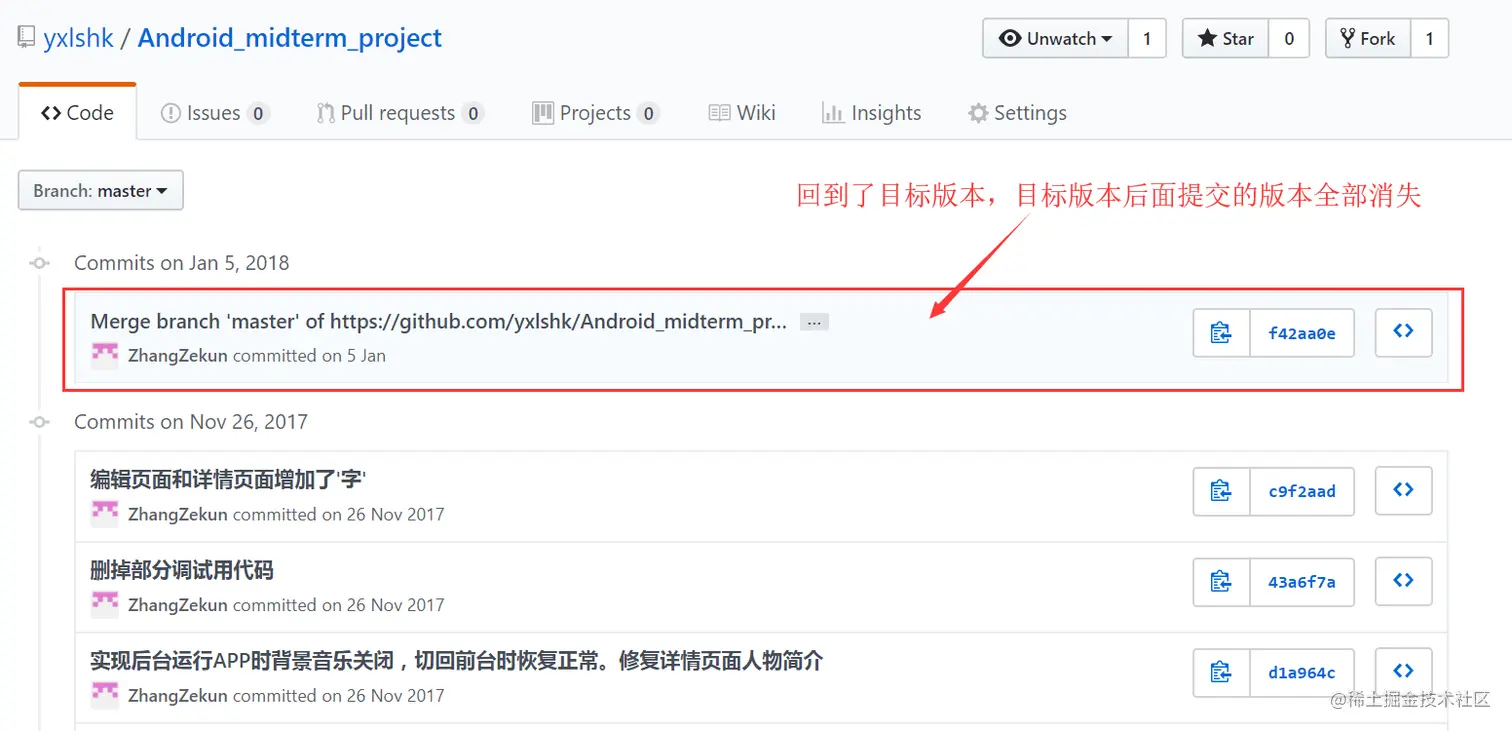Open the watchers count 1
Image resolution: width=1512 pixels, height=731 pixels.
[1147, 39]
